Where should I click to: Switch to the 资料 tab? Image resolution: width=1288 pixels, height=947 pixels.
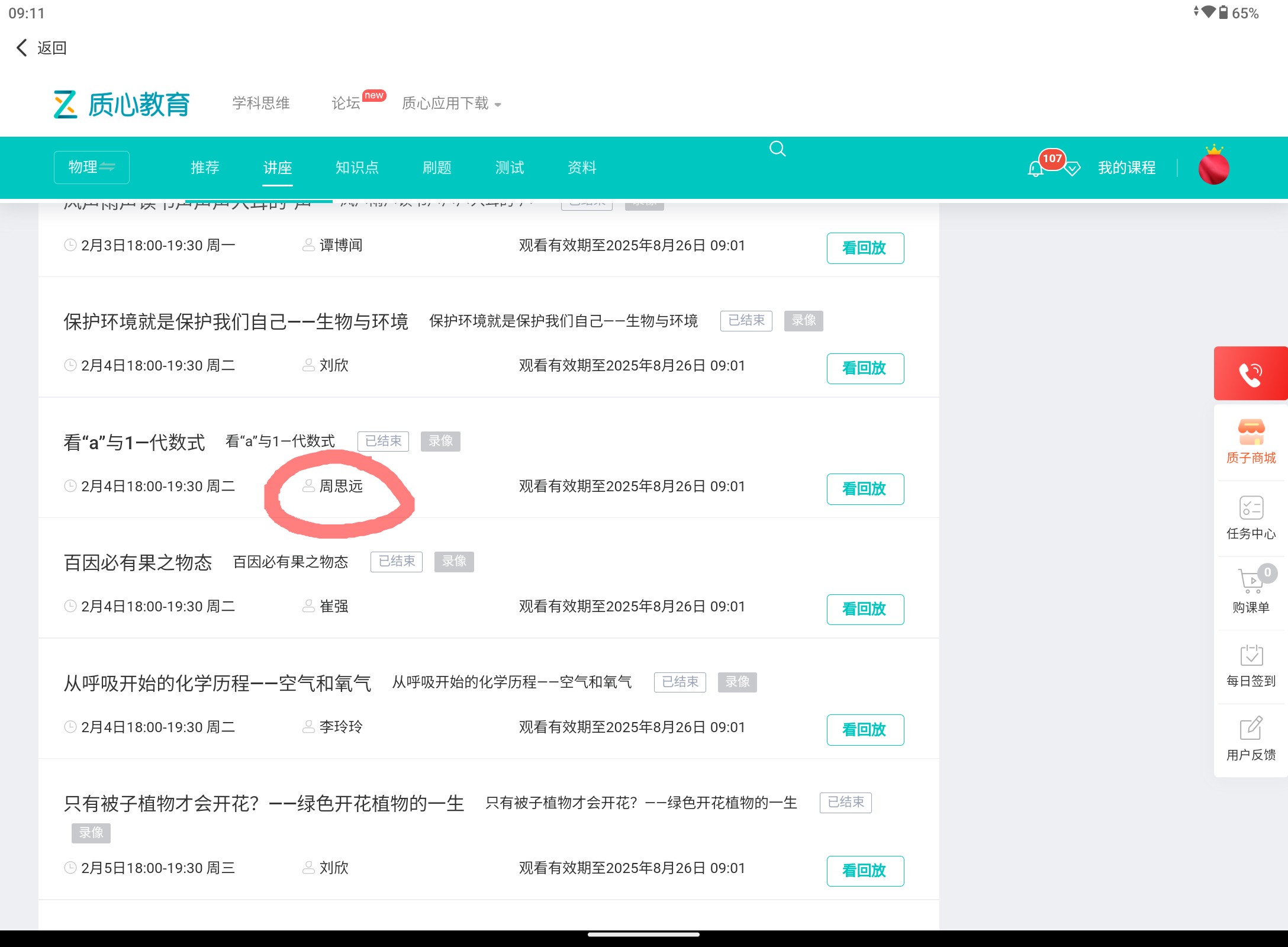pos(582,168)
